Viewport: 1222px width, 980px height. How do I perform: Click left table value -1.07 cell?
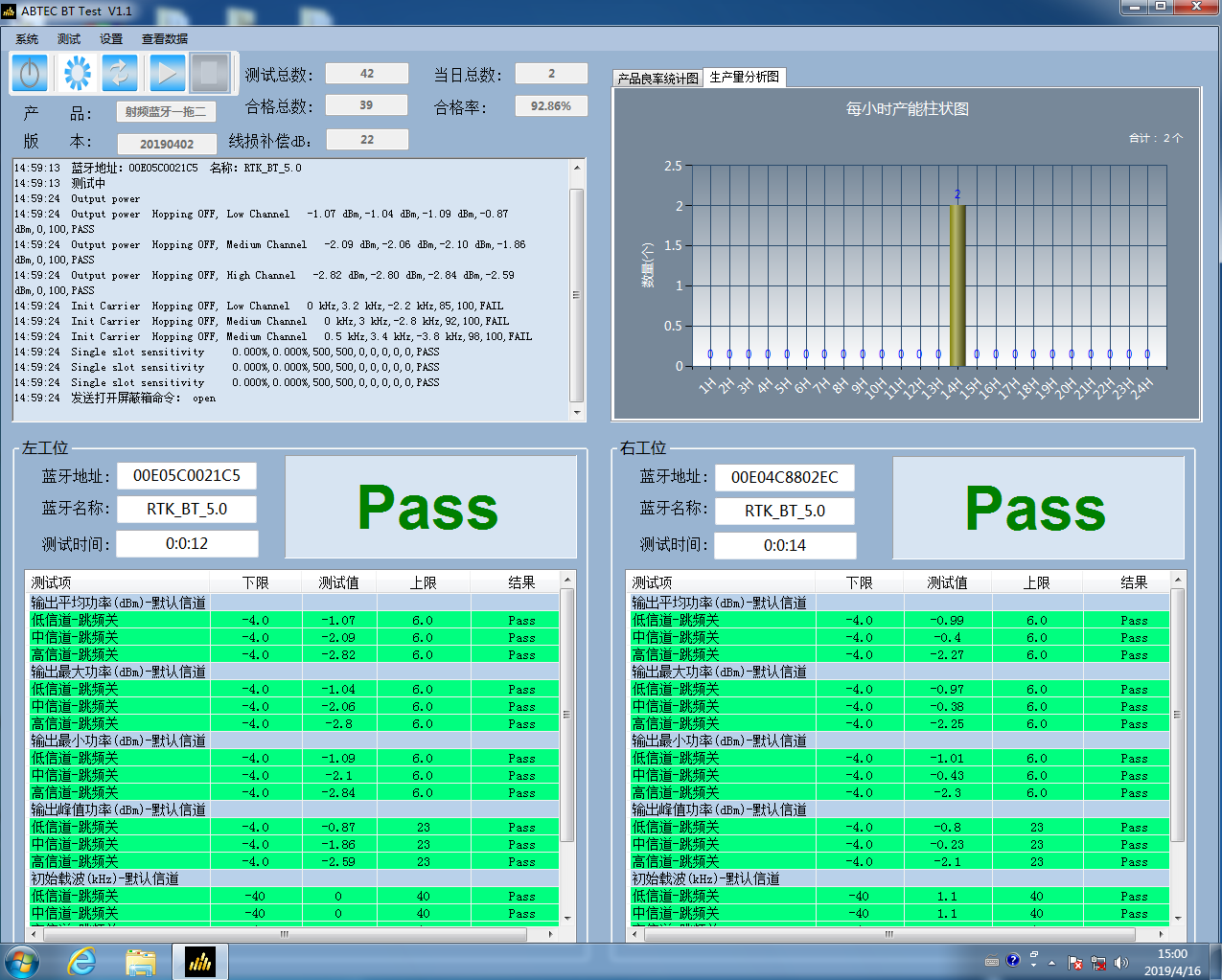point(338,621)
